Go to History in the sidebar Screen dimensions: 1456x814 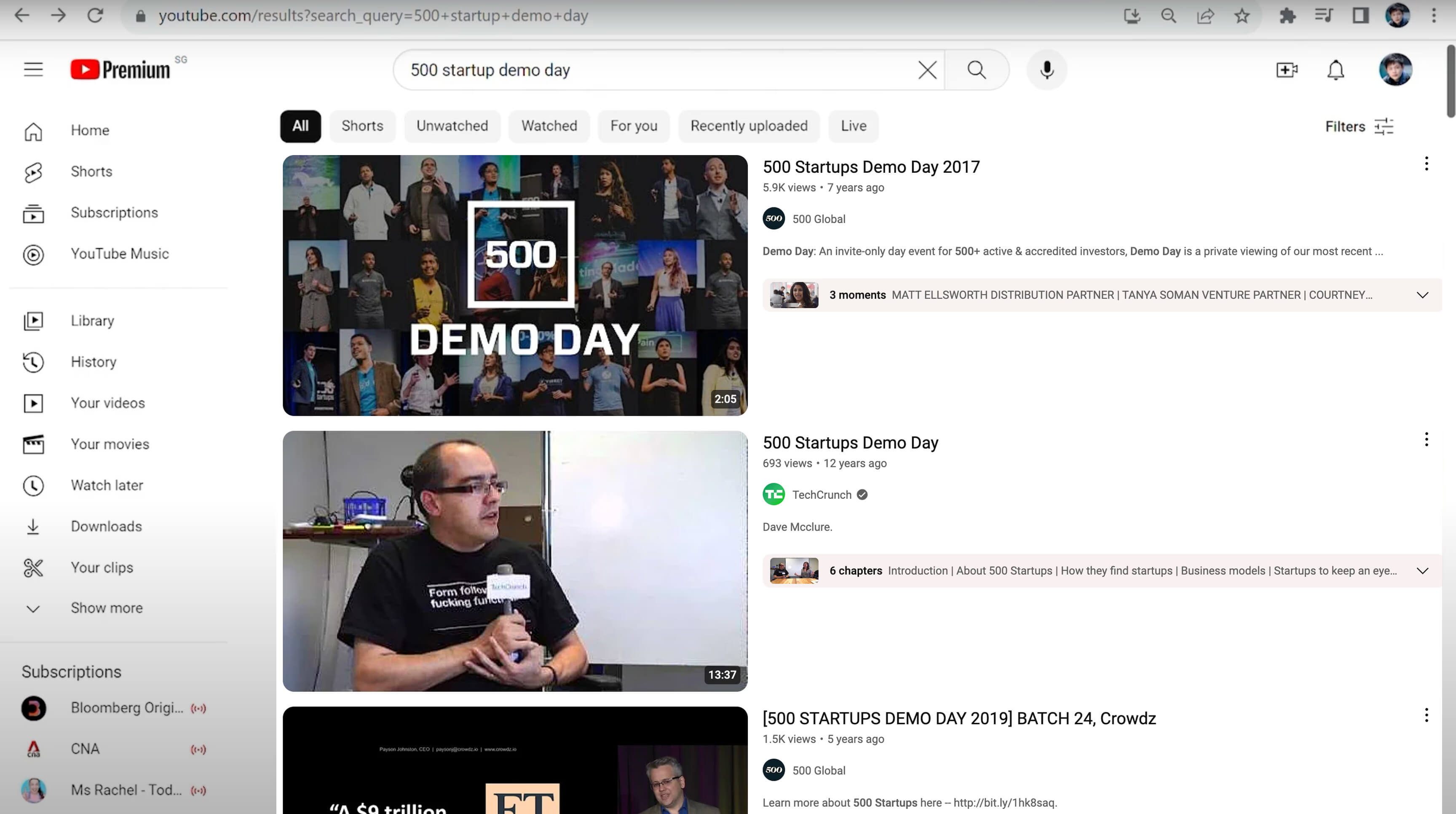[93, 362]
